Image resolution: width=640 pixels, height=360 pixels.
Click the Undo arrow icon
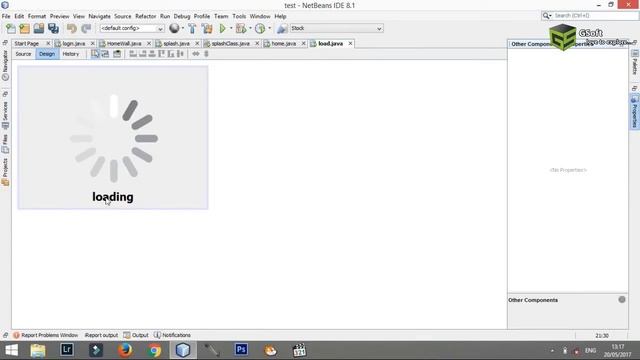72,29
